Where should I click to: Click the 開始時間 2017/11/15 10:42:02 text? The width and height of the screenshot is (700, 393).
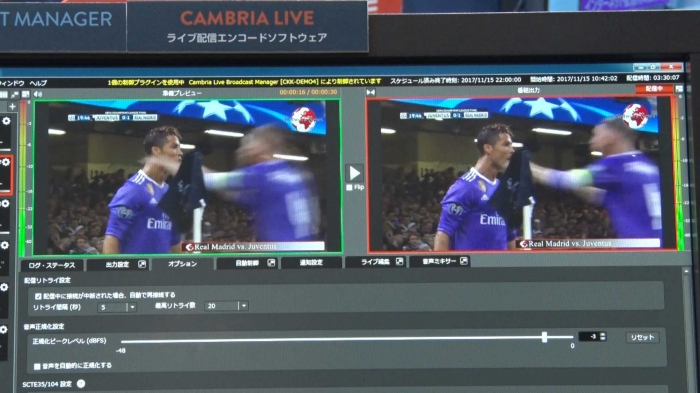574,79
